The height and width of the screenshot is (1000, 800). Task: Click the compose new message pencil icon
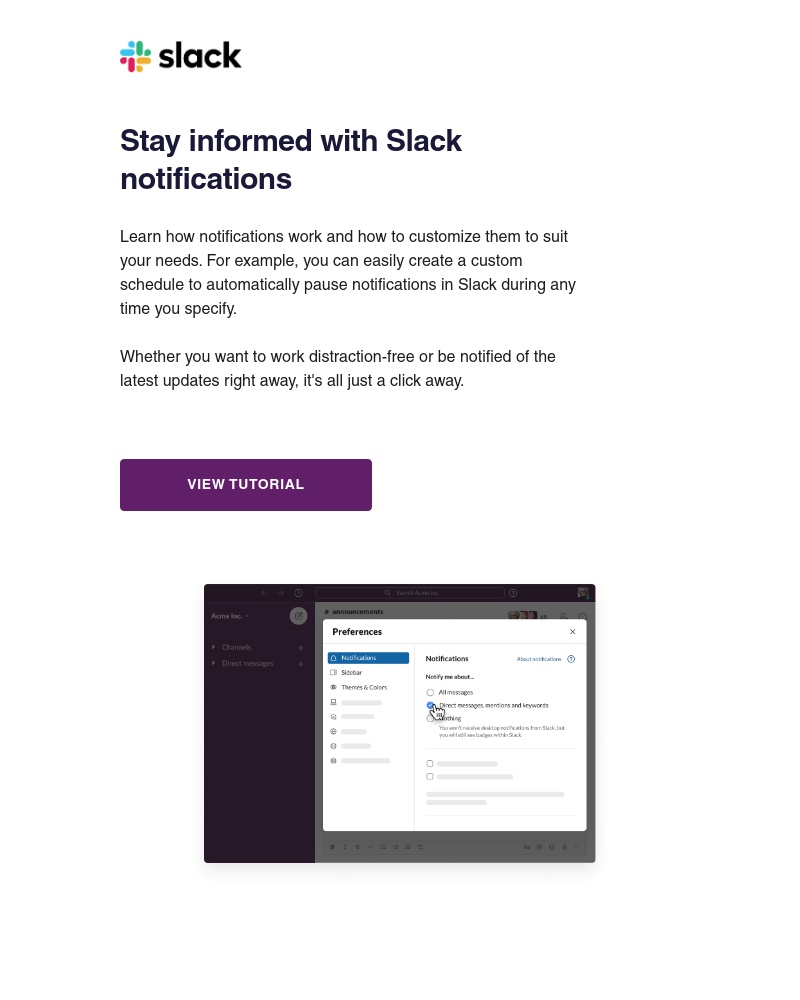[x=297, y=614]
